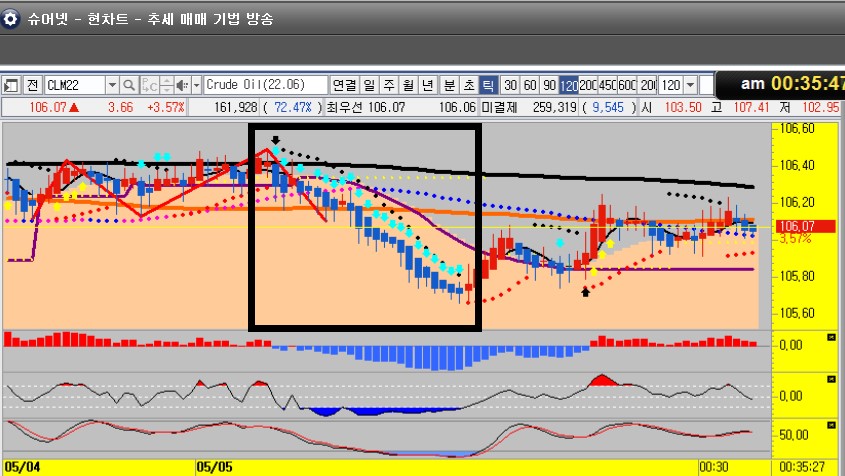
Task: Choose the 600 tick interval
Action: coord(627,85)
